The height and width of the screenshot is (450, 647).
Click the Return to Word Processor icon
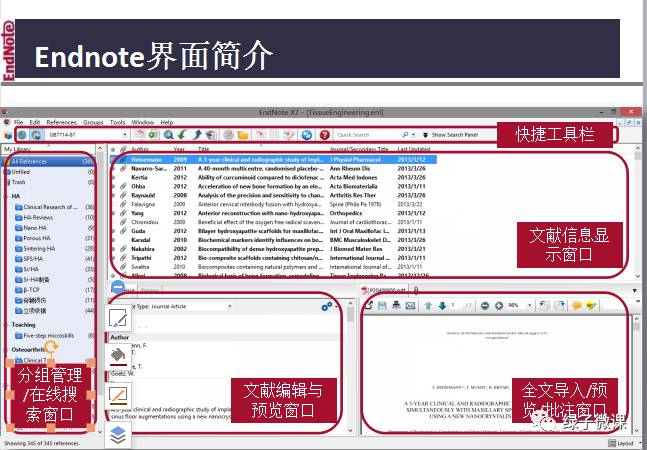coord(289,134)
